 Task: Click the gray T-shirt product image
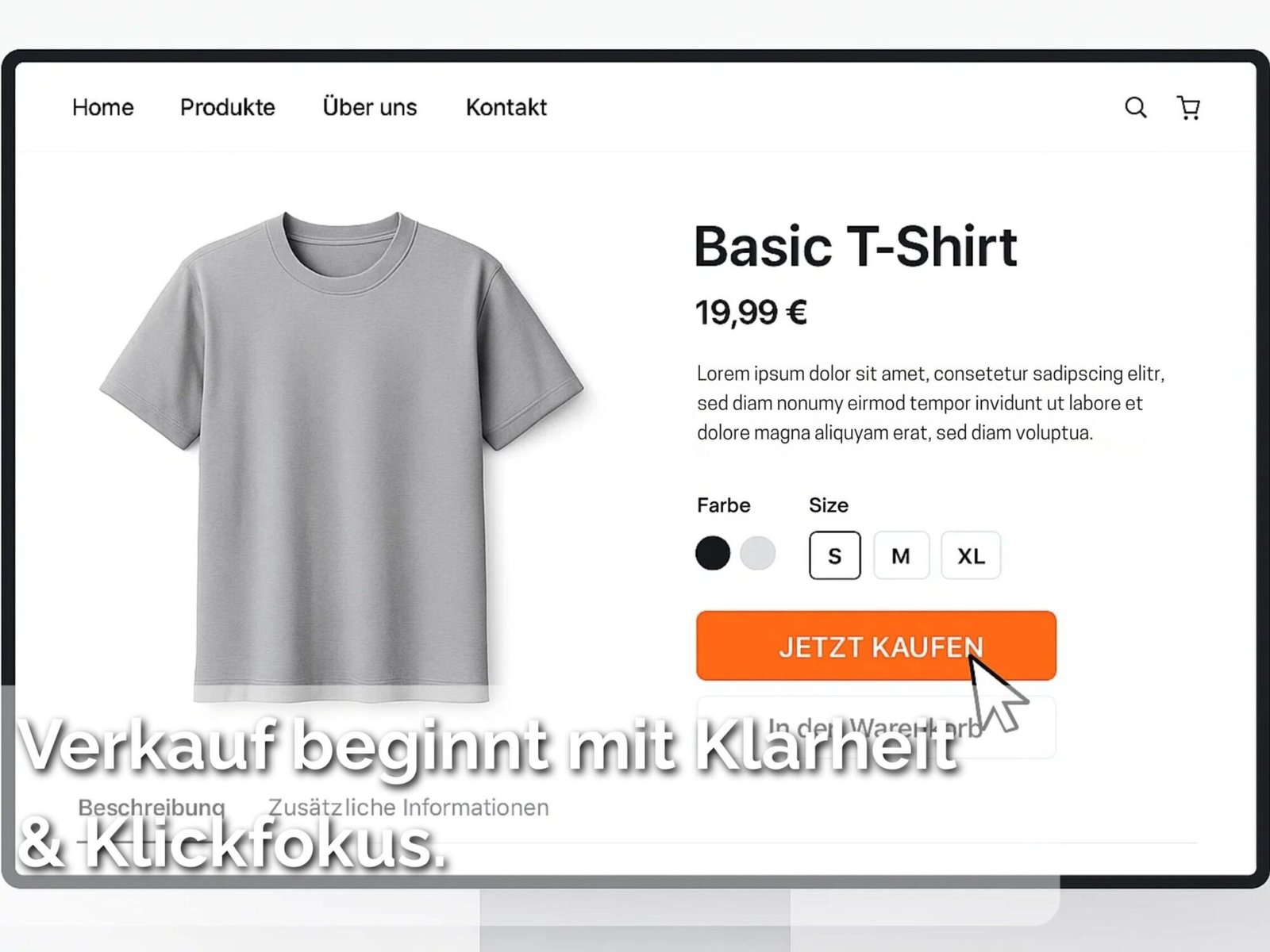(x=342, y=456)
